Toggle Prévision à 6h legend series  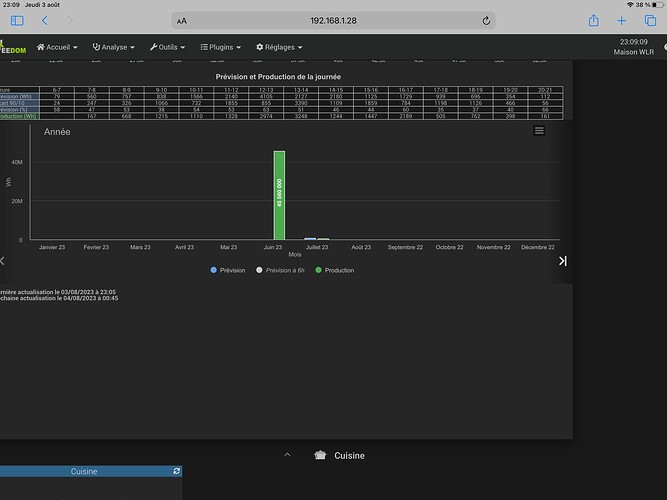coord(283,270)
